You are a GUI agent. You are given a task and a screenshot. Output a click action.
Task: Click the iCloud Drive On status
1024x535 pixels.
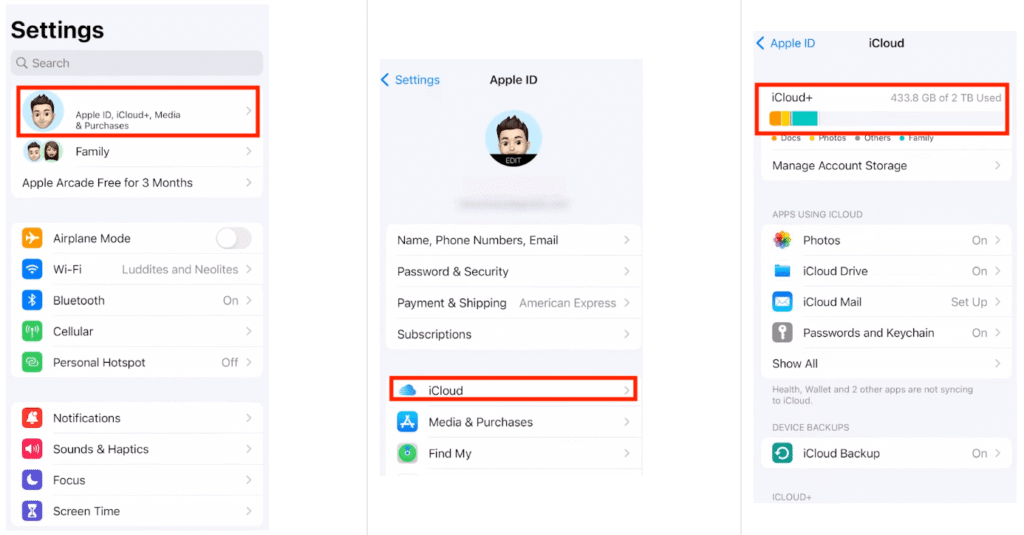pyautogui.click(x=979, y=271)
